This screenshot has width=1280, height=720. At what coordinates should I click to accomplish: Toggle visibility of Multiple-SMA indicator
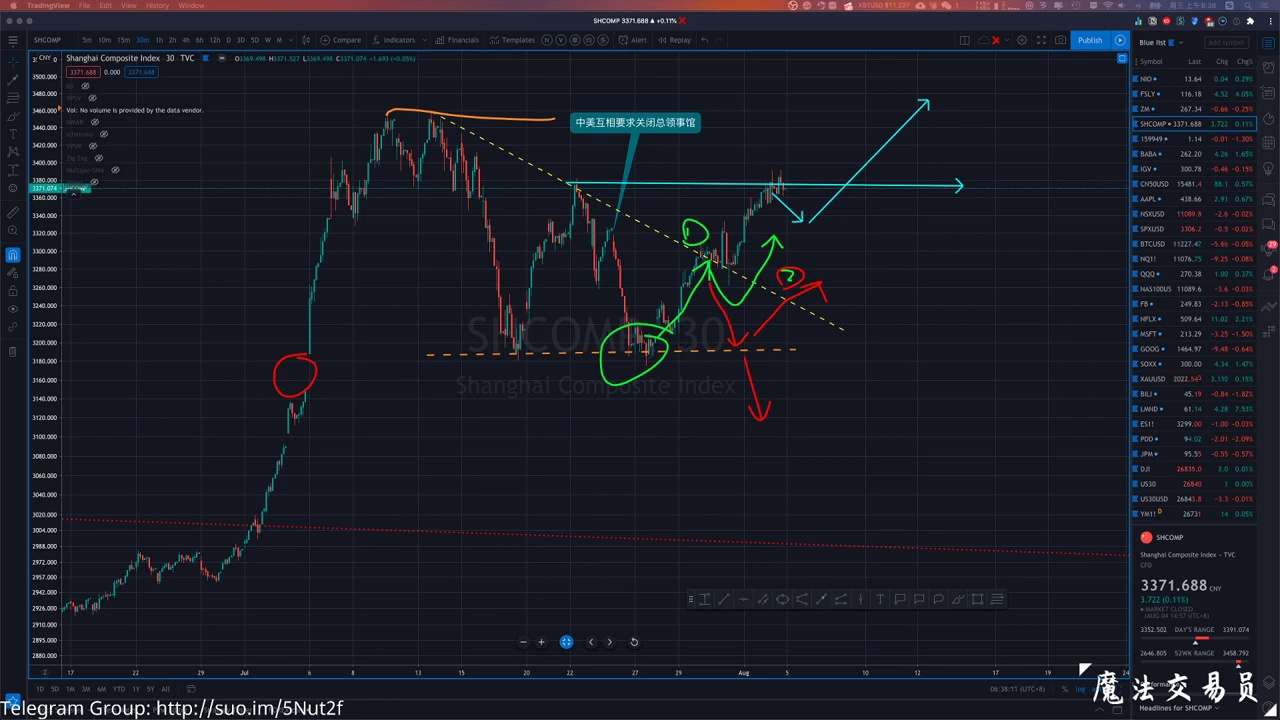115,170
